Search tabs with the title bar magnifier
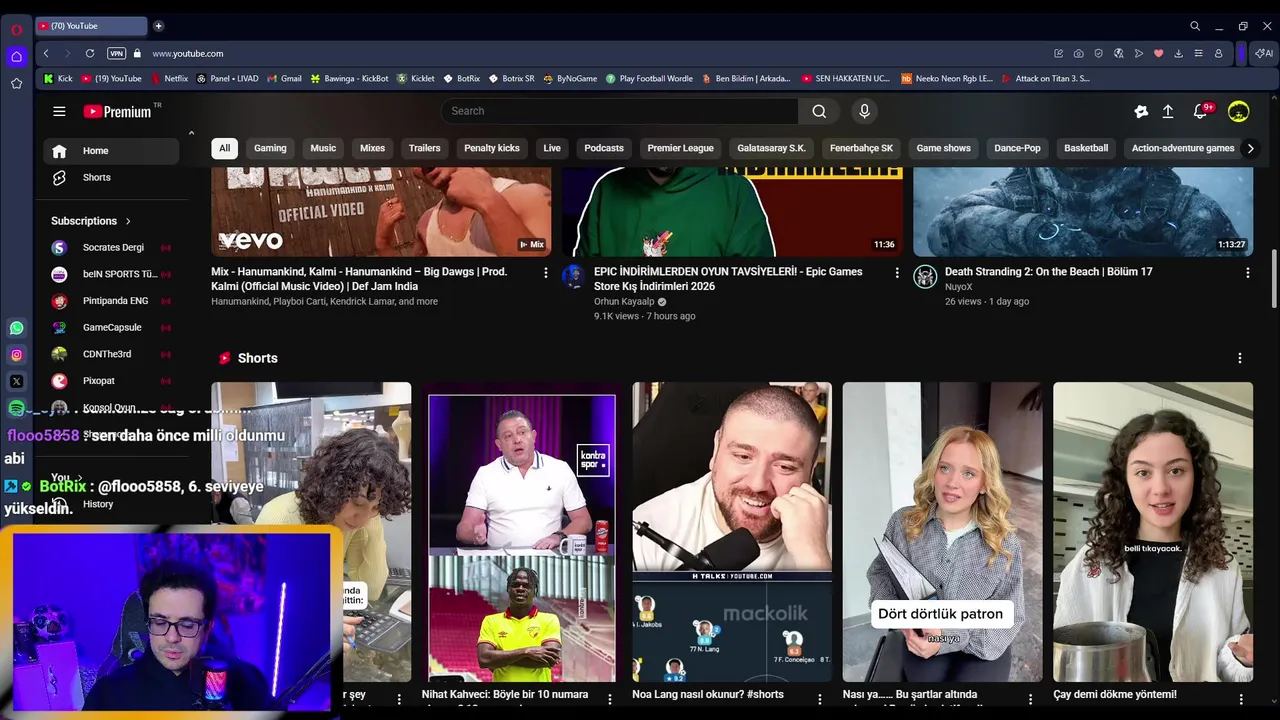 click(x=1195, y=26)
